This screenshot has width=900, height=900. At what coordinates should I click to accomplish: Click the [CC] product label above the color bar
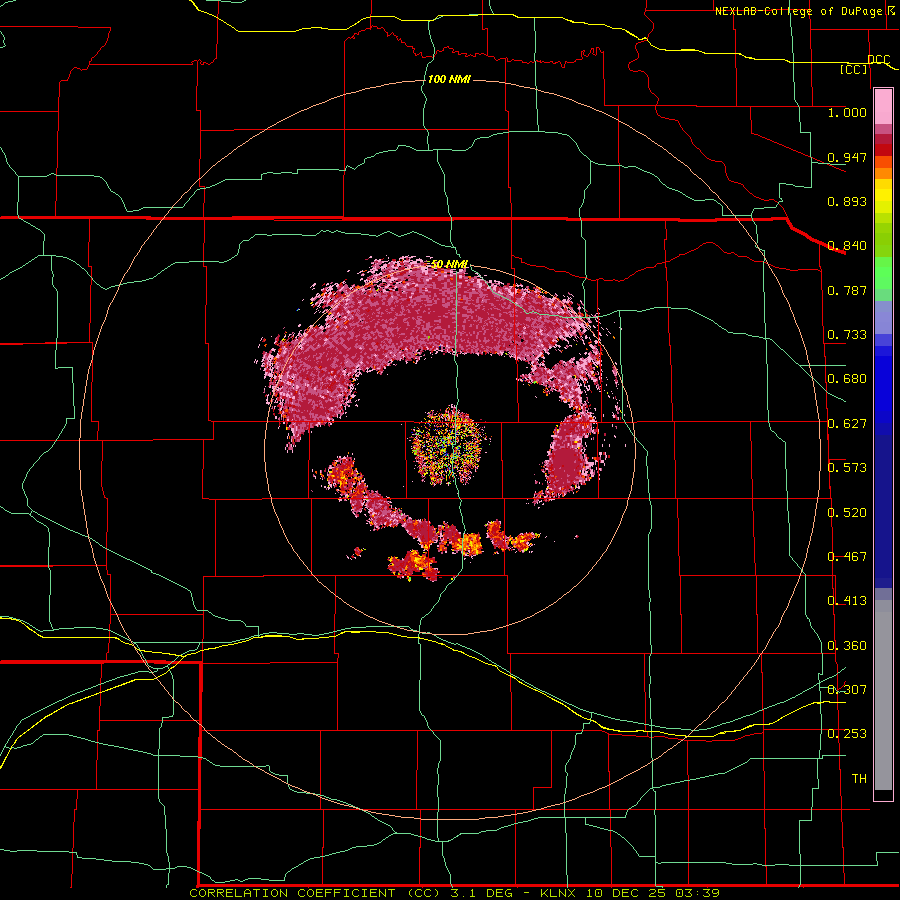(854, 69)
